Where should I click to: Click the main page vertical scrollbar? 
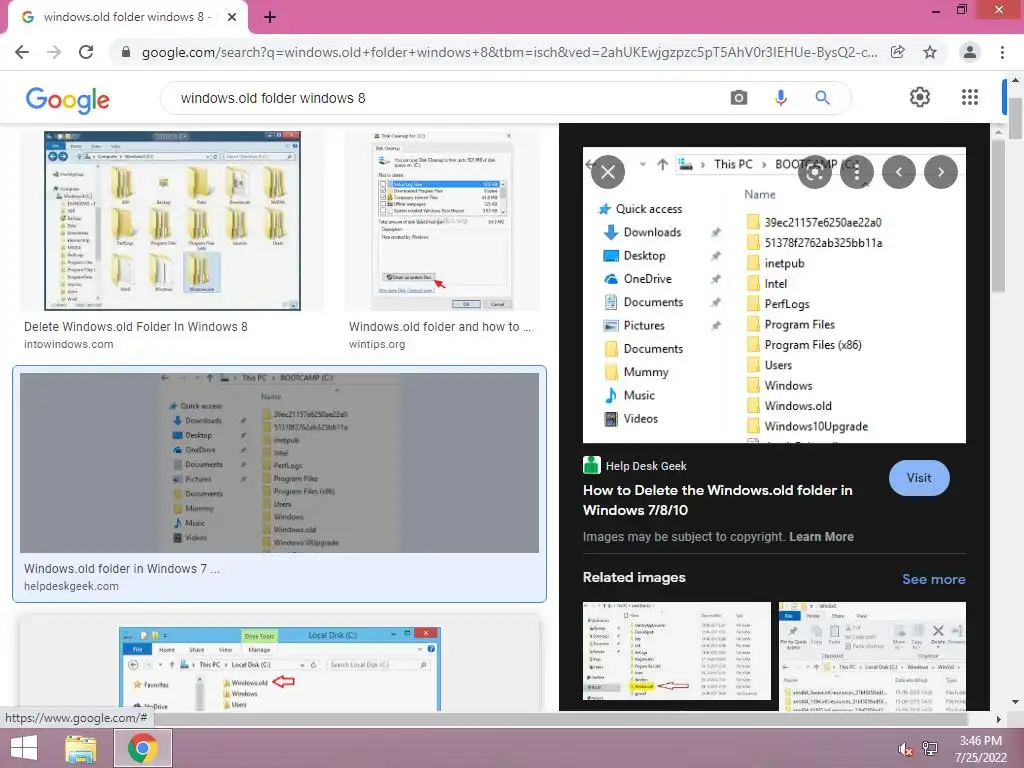point(1016,118)
